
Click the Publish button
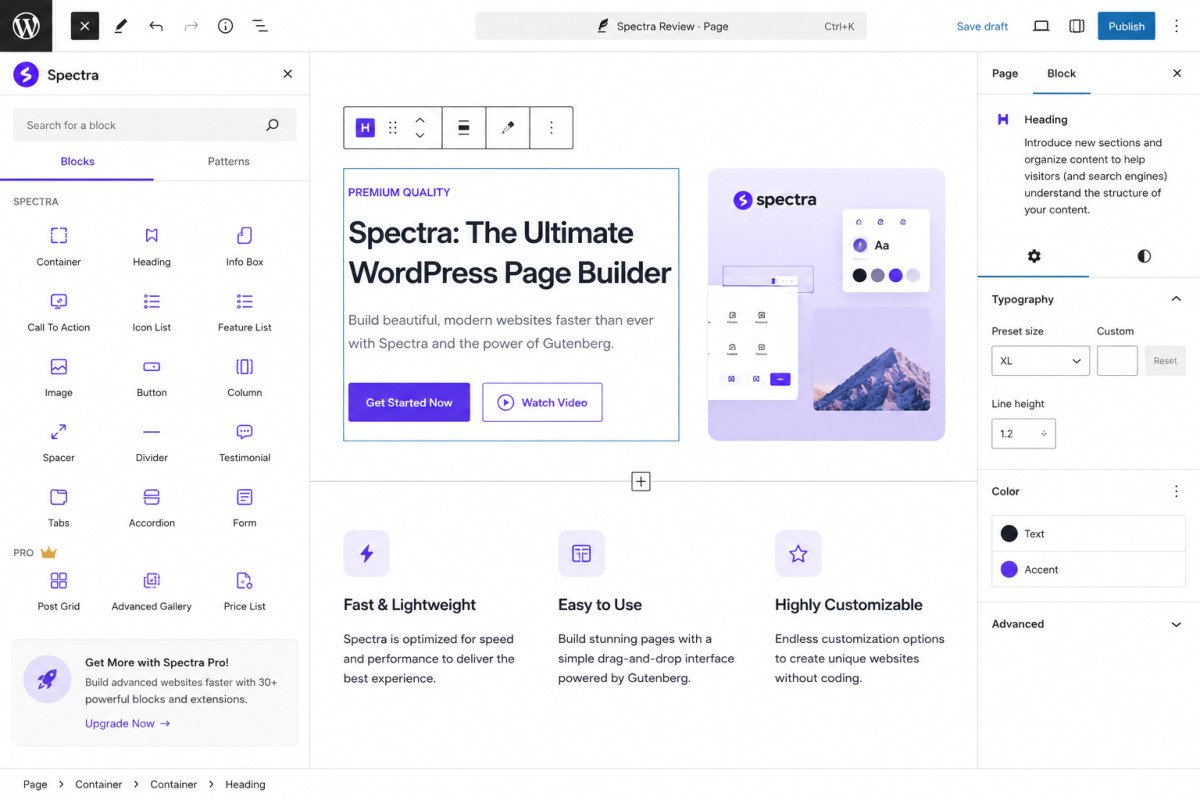tap(1126, 26)
